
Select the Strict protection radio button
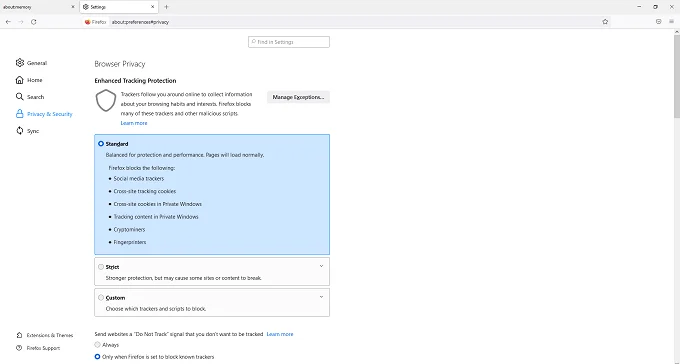101,267
